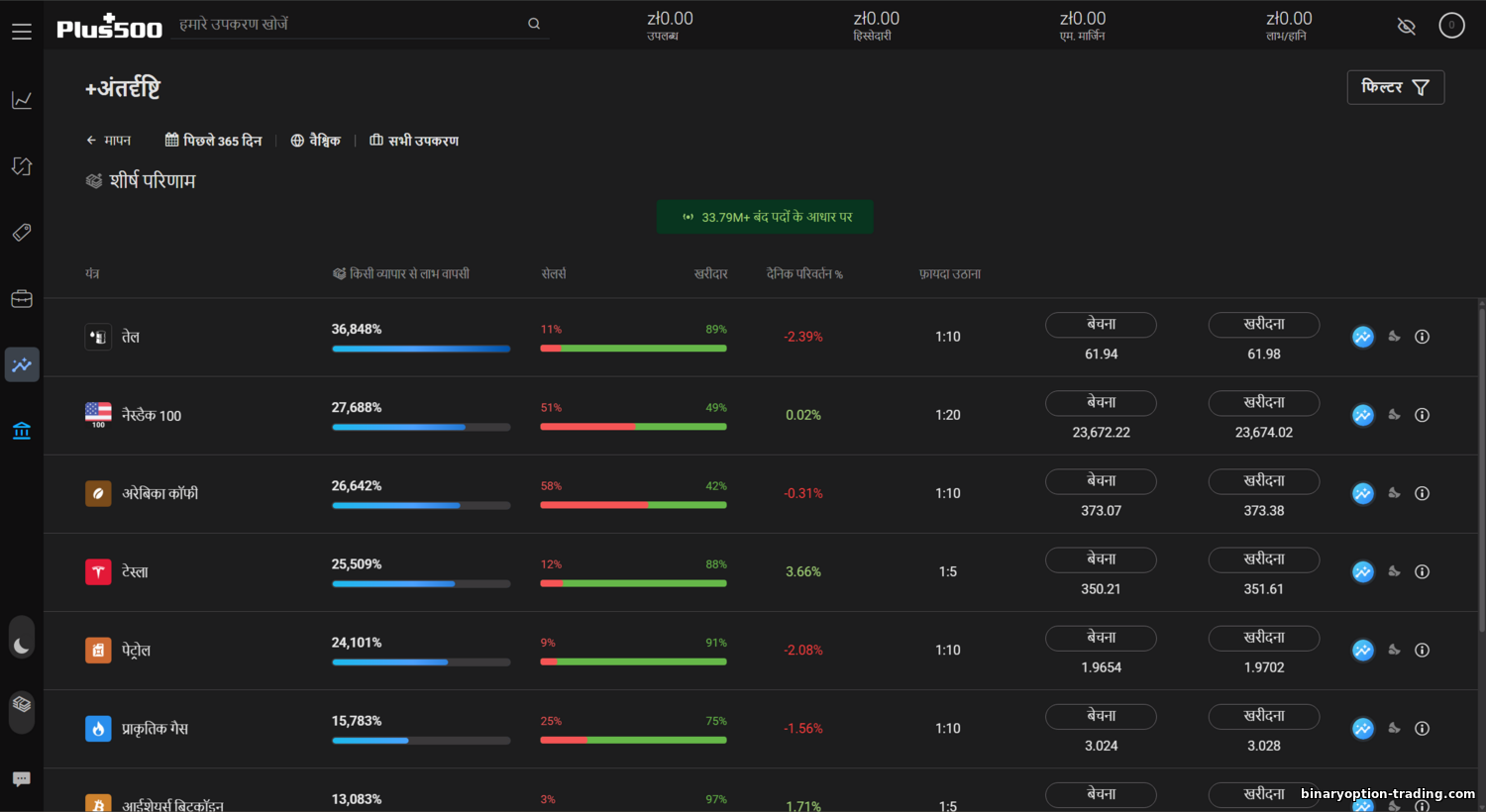This screenshot has height=812, width=1486.
Task: Open the bank funds icon in the sidebar
Action: [x=22, y=431]
